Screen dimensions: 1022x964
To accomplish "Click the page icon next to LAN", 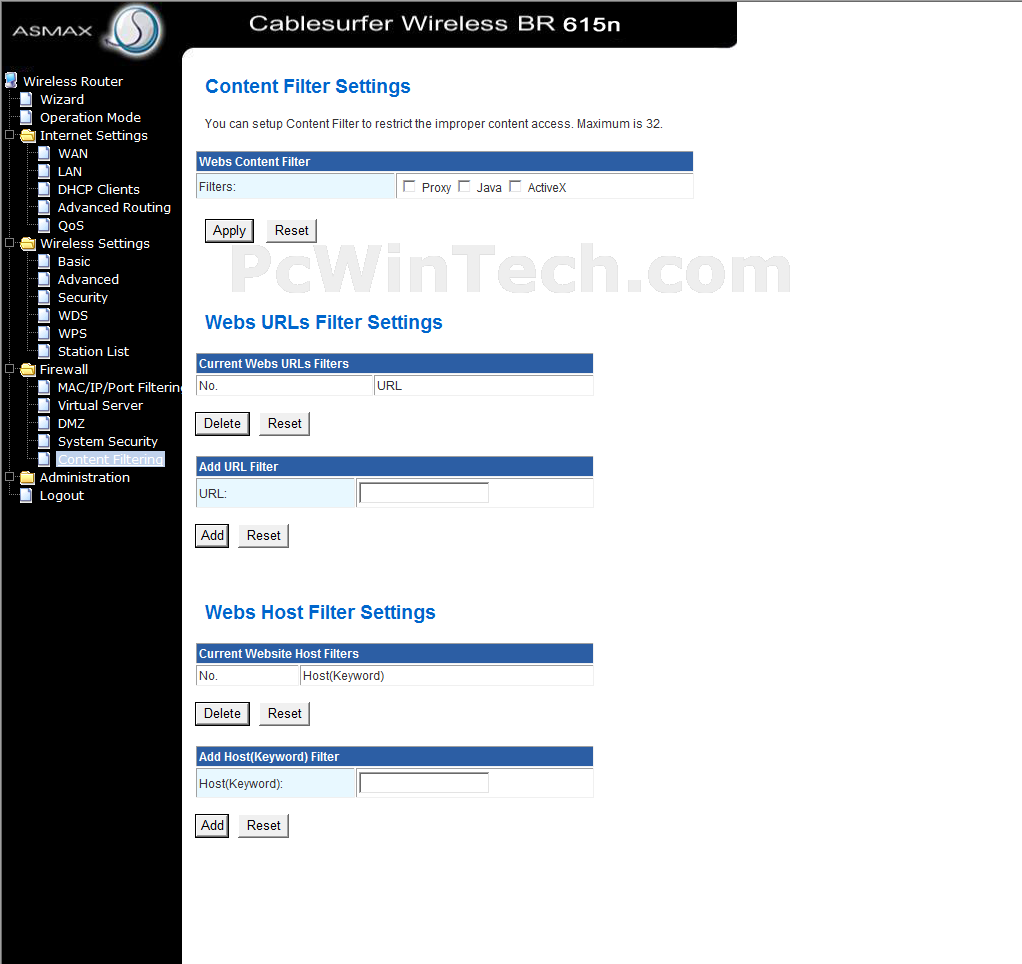I will click(x=44, y=171).
